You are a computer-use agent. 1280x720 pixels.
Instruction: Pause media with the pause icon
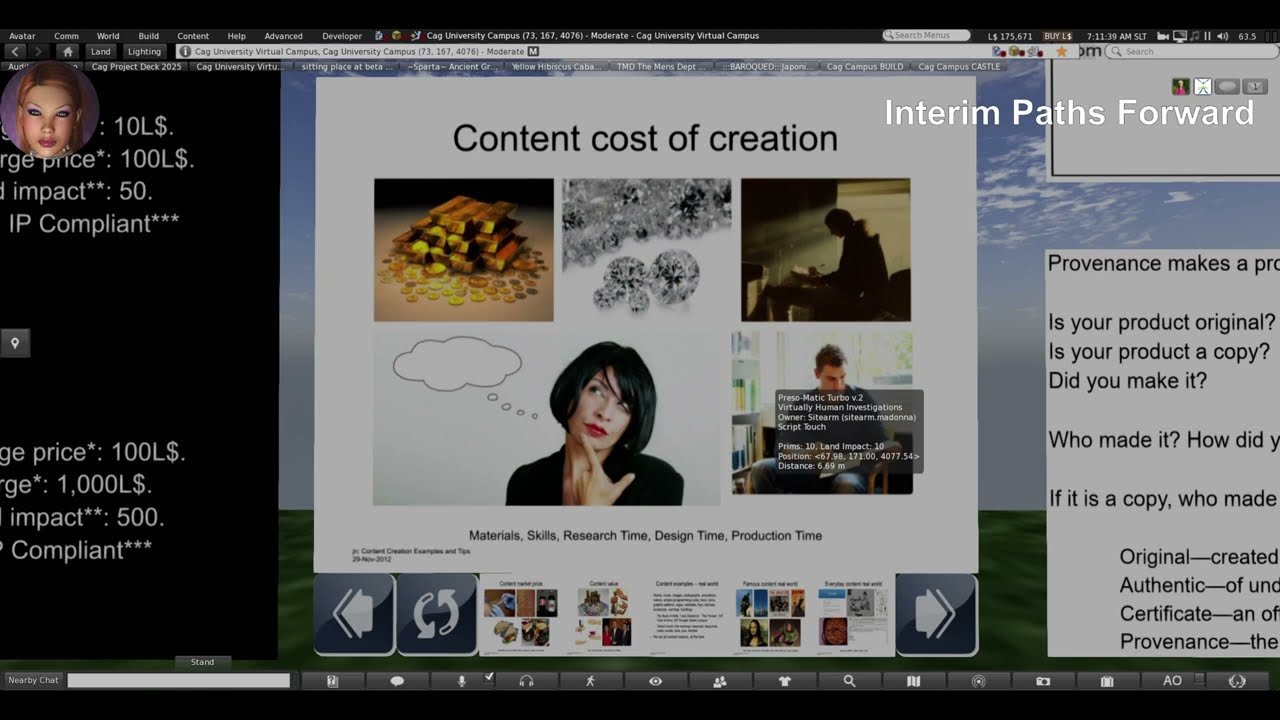tap(1207, 36)
